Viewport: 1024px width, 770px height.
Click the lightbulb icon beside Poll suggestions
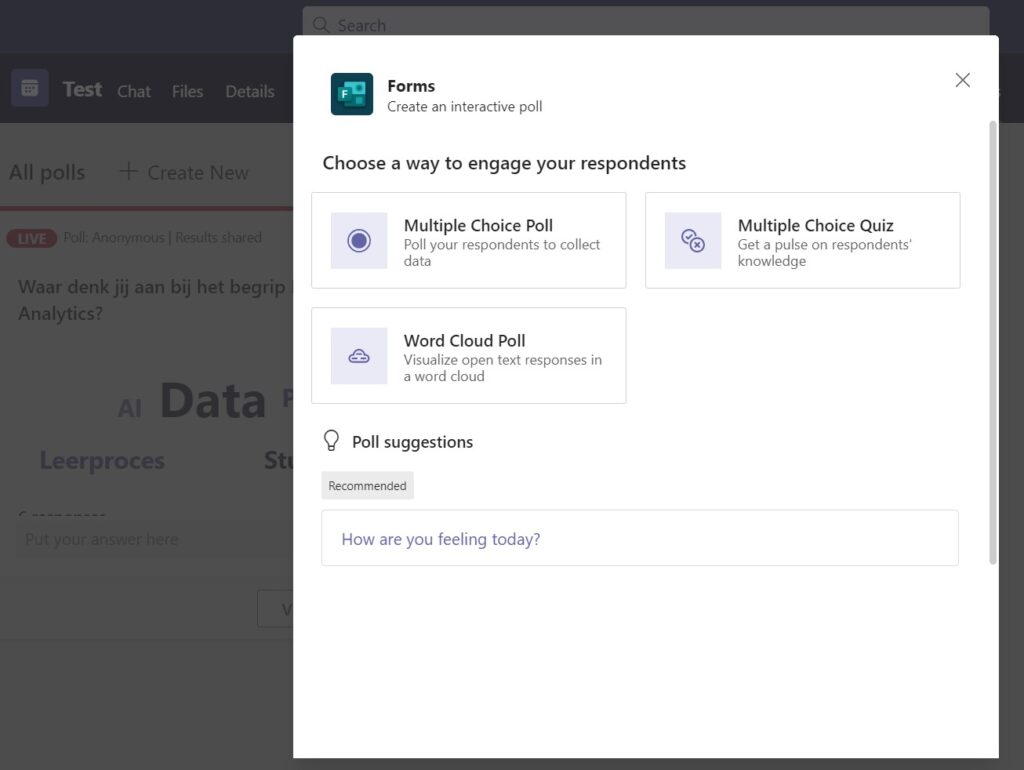click(x=331, y=440)
